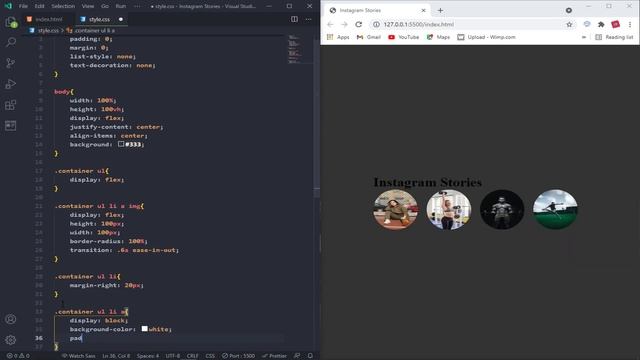The image size is (640, 360).
Task: Click the soccer player story thumbnail
Action: point(555,209)
